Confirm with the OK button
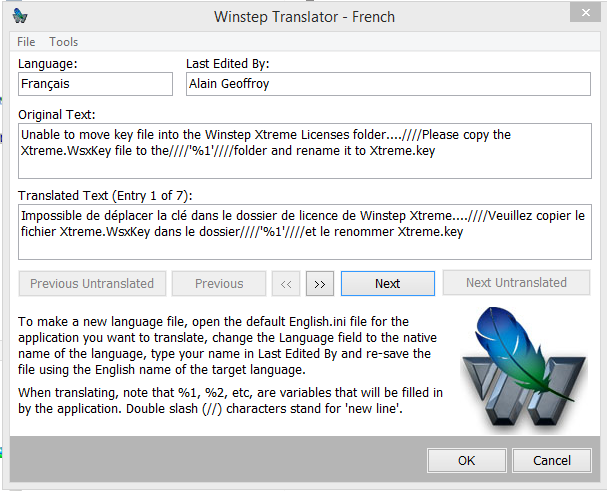The width and height of the screenshot is (607, 491). click(x=466, y=461)
